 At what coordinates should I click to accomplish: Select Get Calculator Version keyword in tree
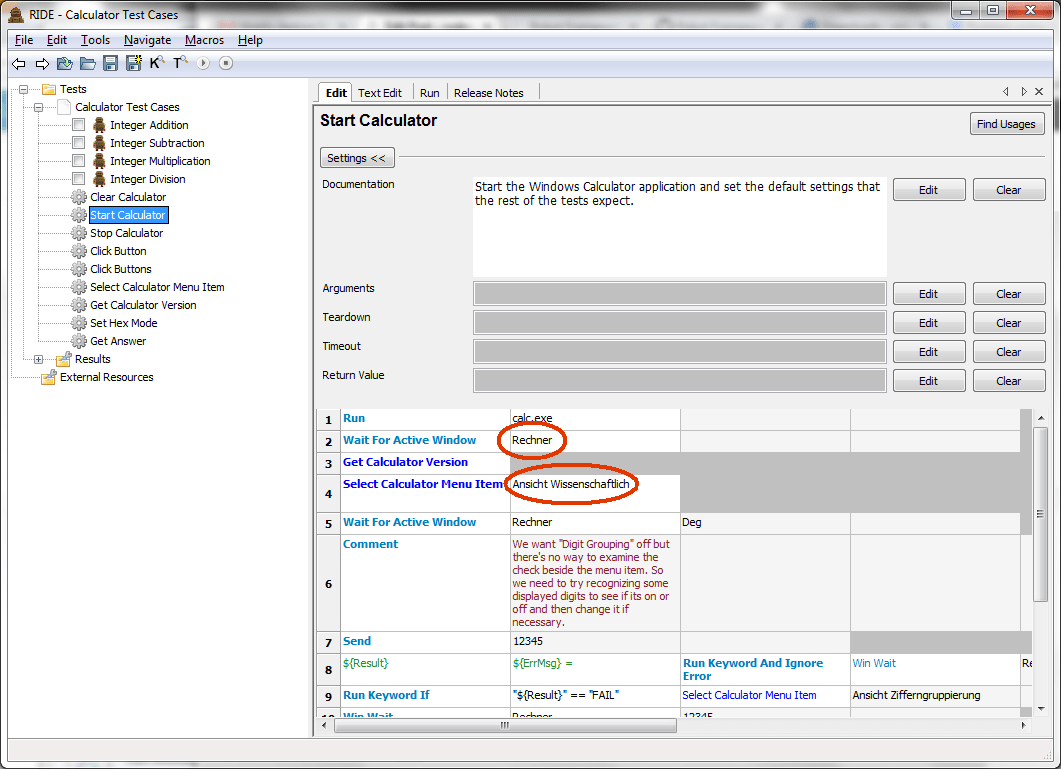pyautogui.click(x=143, y=305)
